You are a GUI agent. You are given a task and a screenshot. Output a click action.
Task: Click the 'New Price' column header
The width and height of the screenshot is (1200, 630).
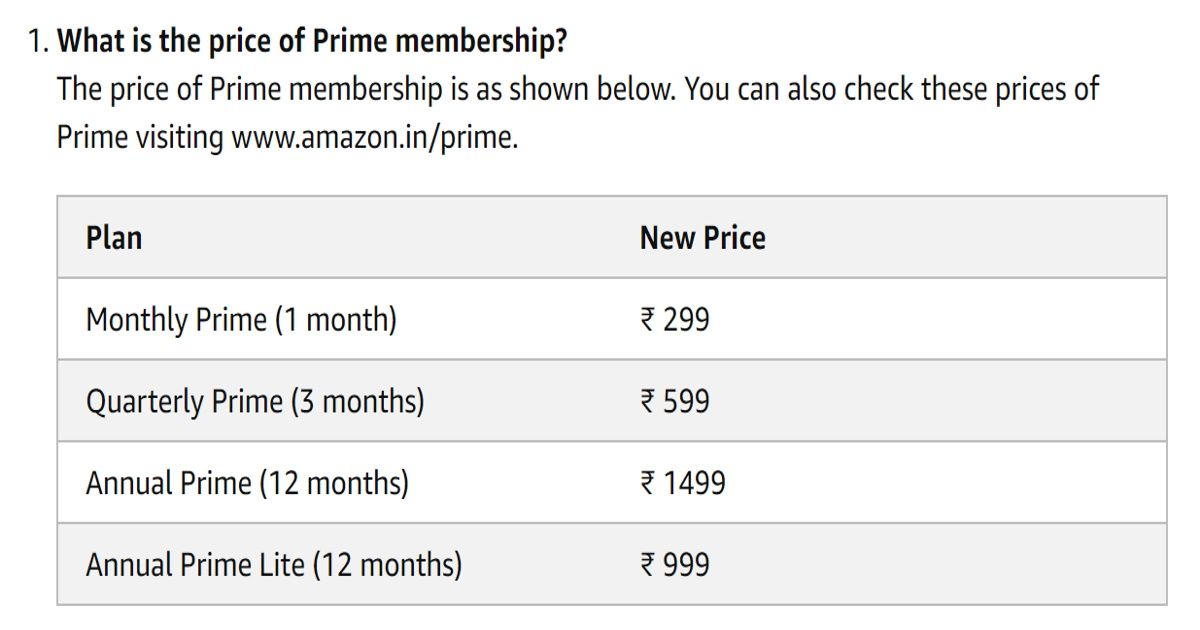(x=703, y=238)
